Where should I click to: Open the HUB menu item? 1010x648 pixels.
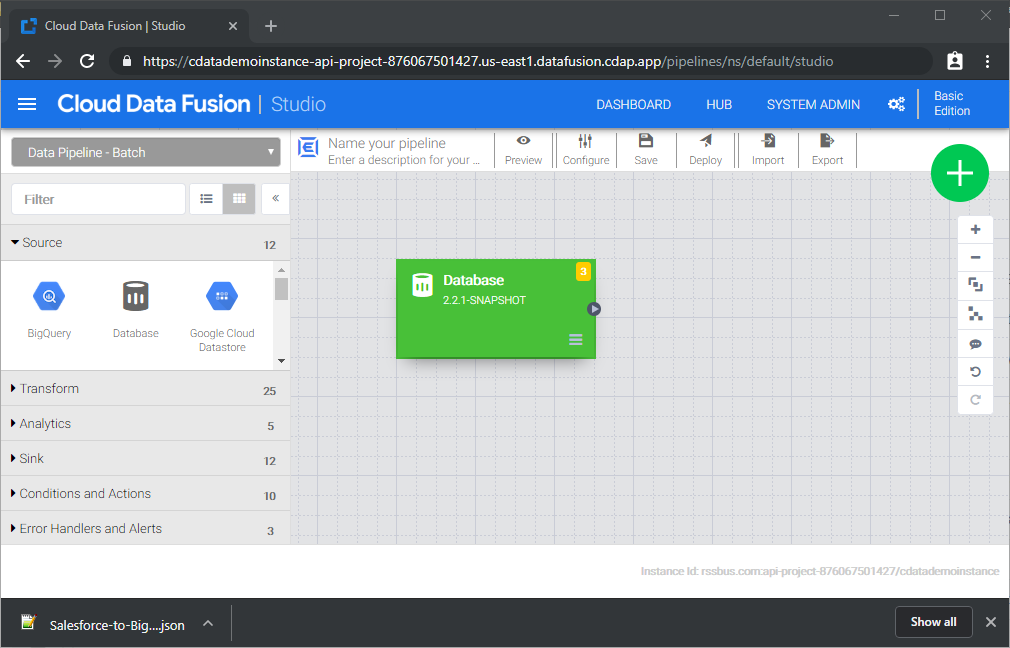718,105
